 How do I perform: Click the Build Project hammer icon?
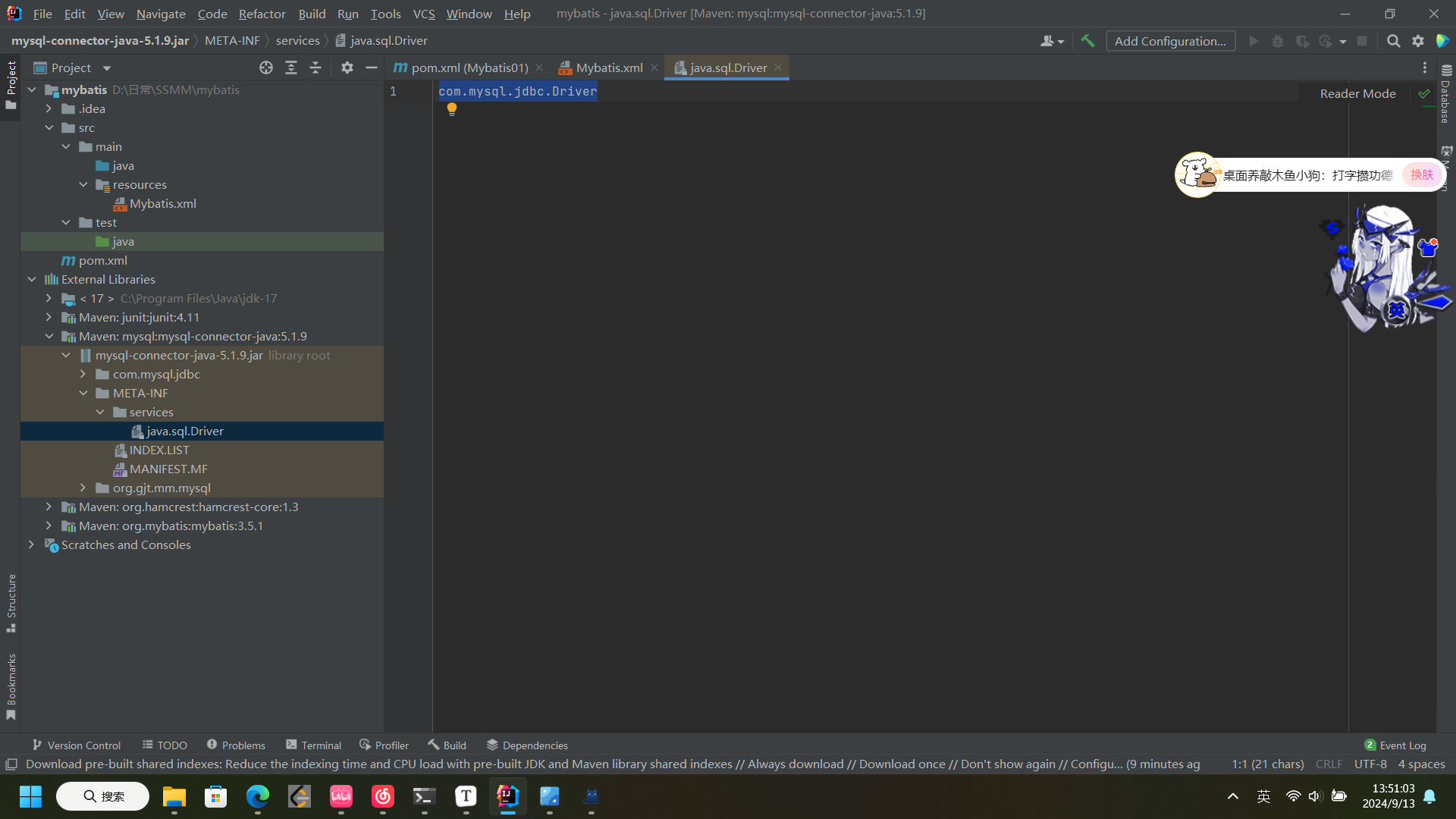[x=1087, y=41]
